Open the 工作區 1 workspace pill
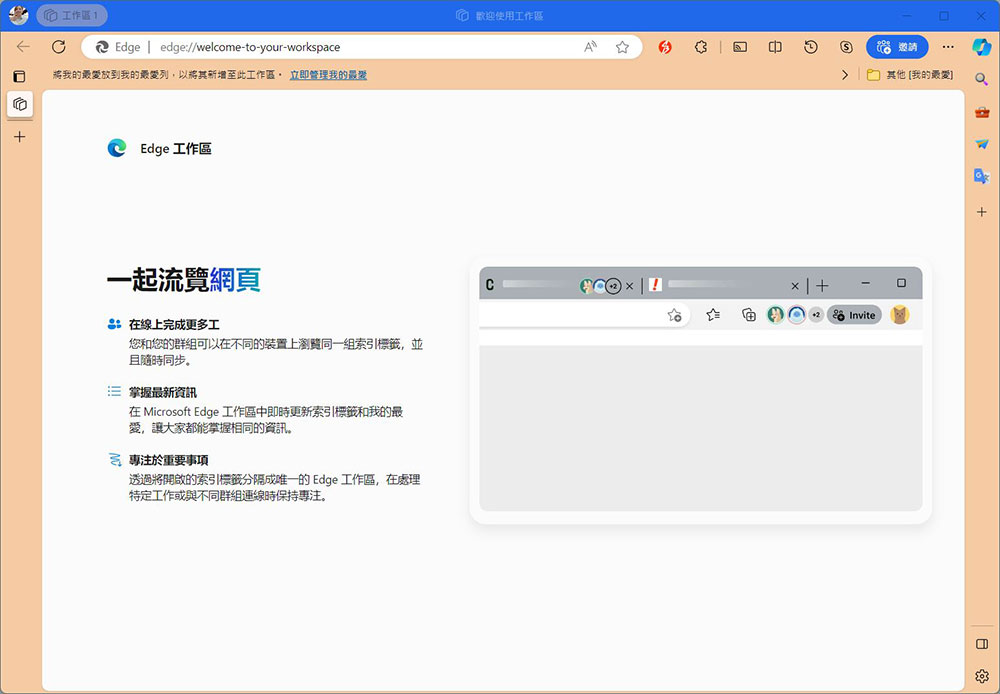The image size is (1000, 694). [71, 15]
